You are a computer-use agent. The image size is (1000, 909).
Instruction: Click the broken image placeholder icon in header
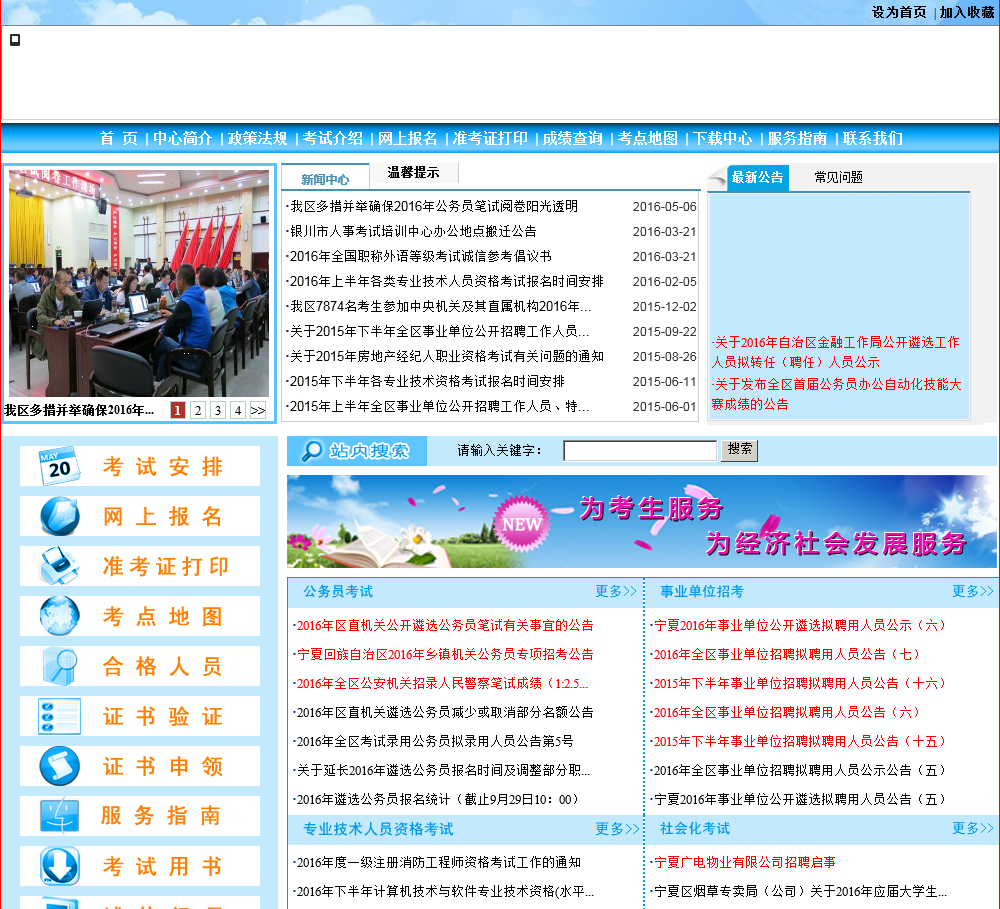pos(15,40)
